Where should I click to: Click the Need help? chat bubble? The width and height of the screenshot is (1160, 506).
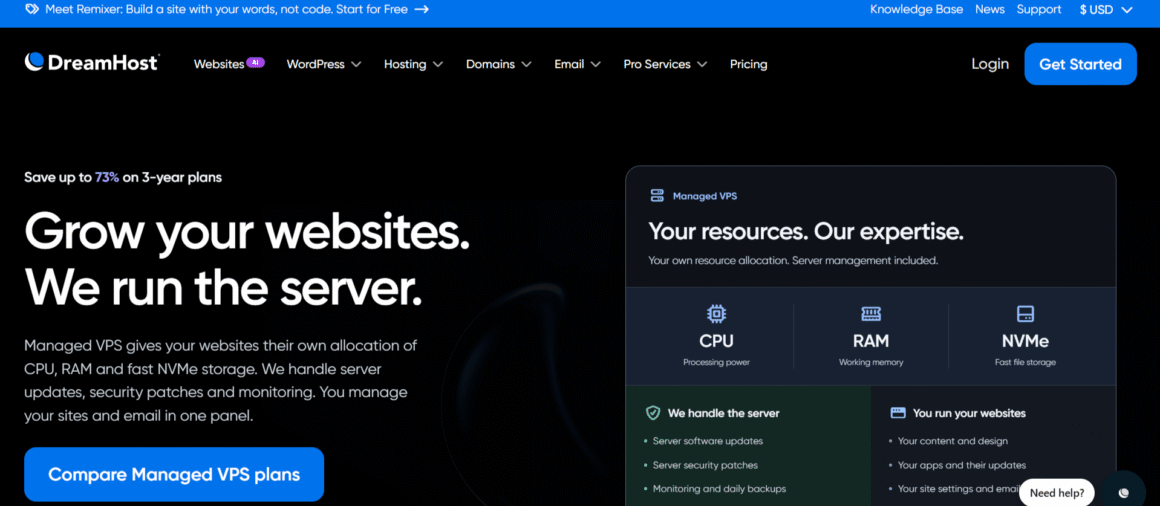pyautogui.click(x=1056, y=493)
